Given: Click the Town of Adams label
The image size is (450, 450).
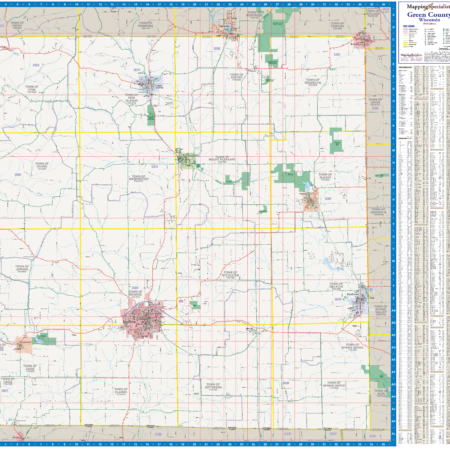Looking at the screenshot, I should [42, 165].
